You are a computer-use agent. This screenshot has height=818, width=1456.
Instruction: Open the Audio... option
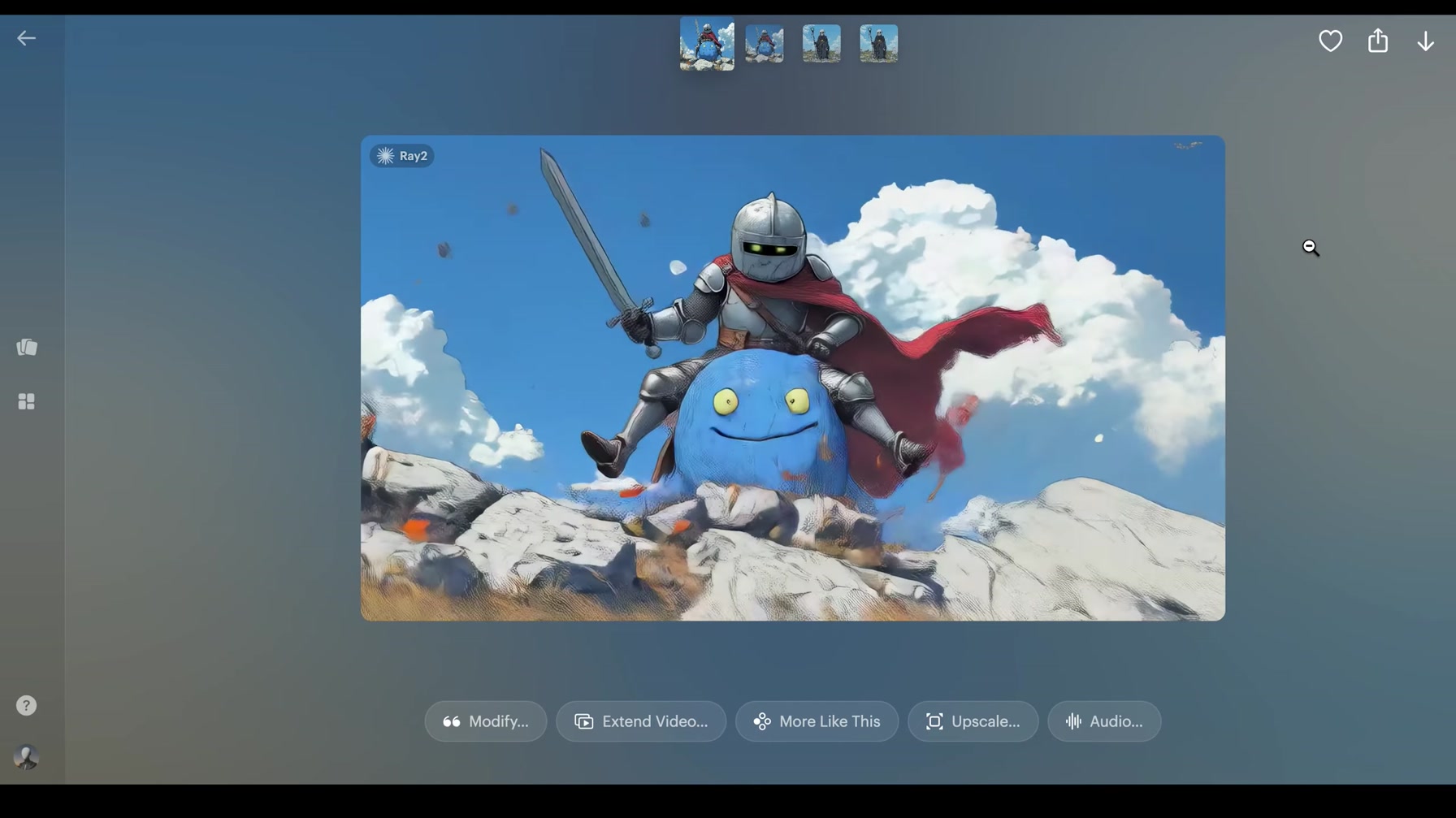[x=1104, y=721]
